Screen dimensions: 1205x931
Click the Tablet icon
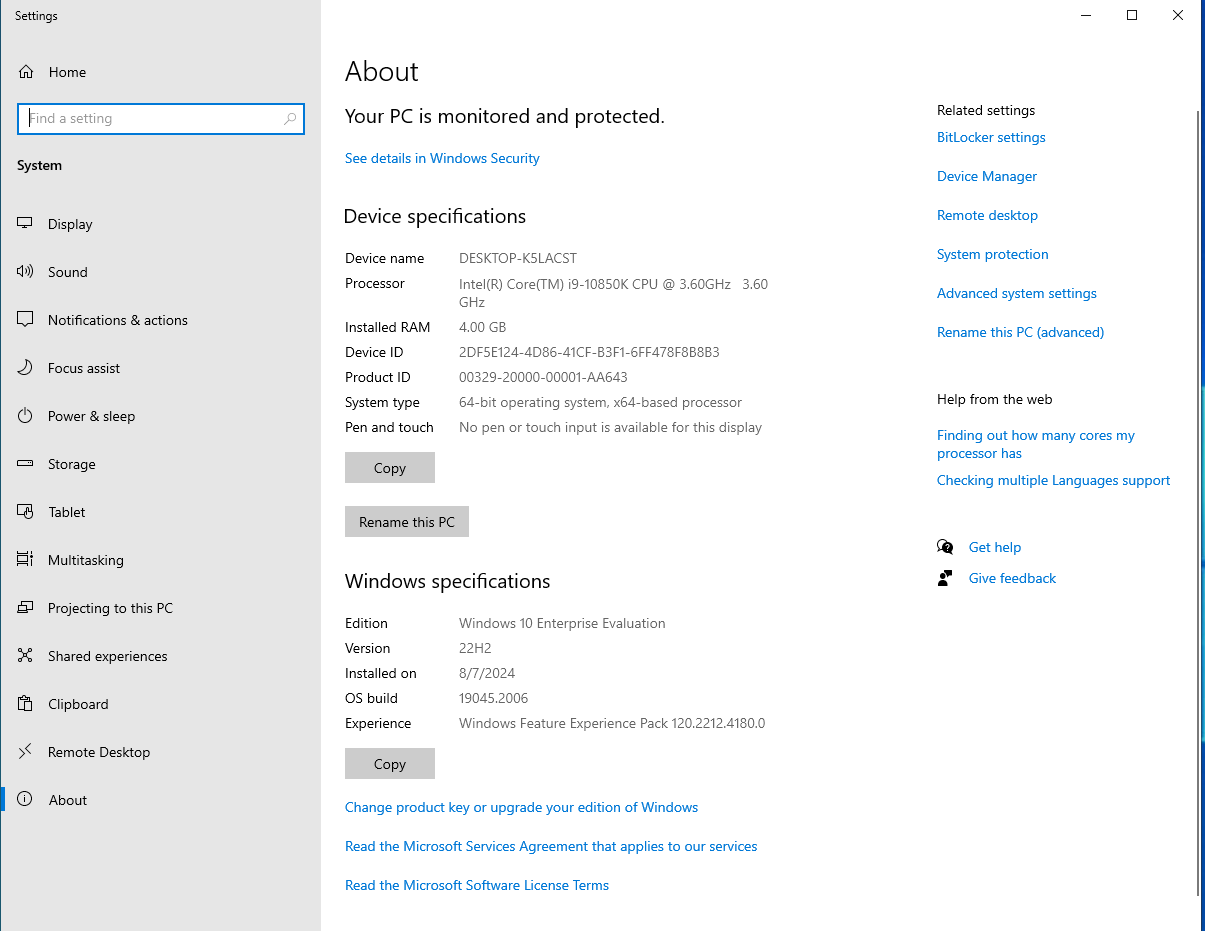26,512
